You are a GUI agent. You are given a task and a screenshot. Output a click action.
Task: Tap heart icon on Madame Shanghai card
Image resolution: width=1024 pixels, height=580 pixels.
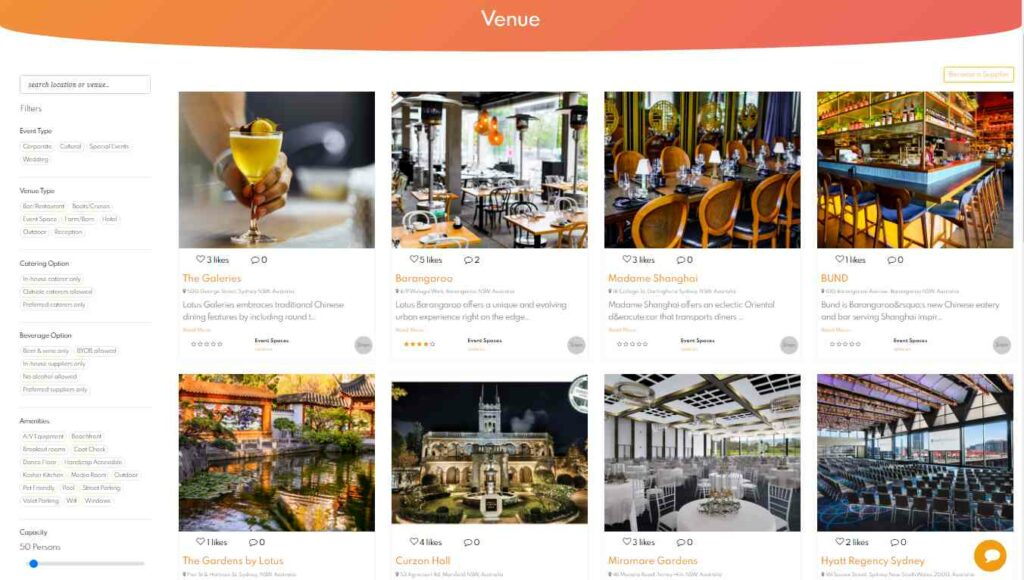[x=626, y=259]
